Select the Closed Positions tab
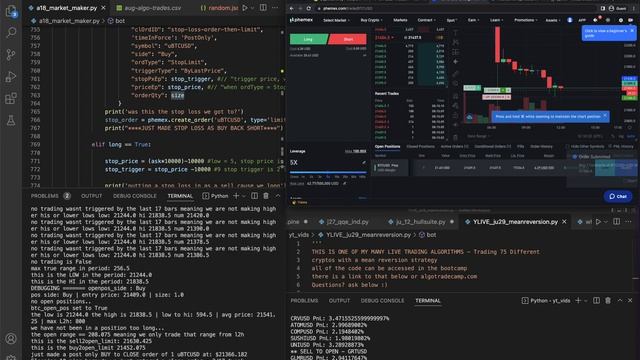This screenshot has width=640, height=360. 420,146
